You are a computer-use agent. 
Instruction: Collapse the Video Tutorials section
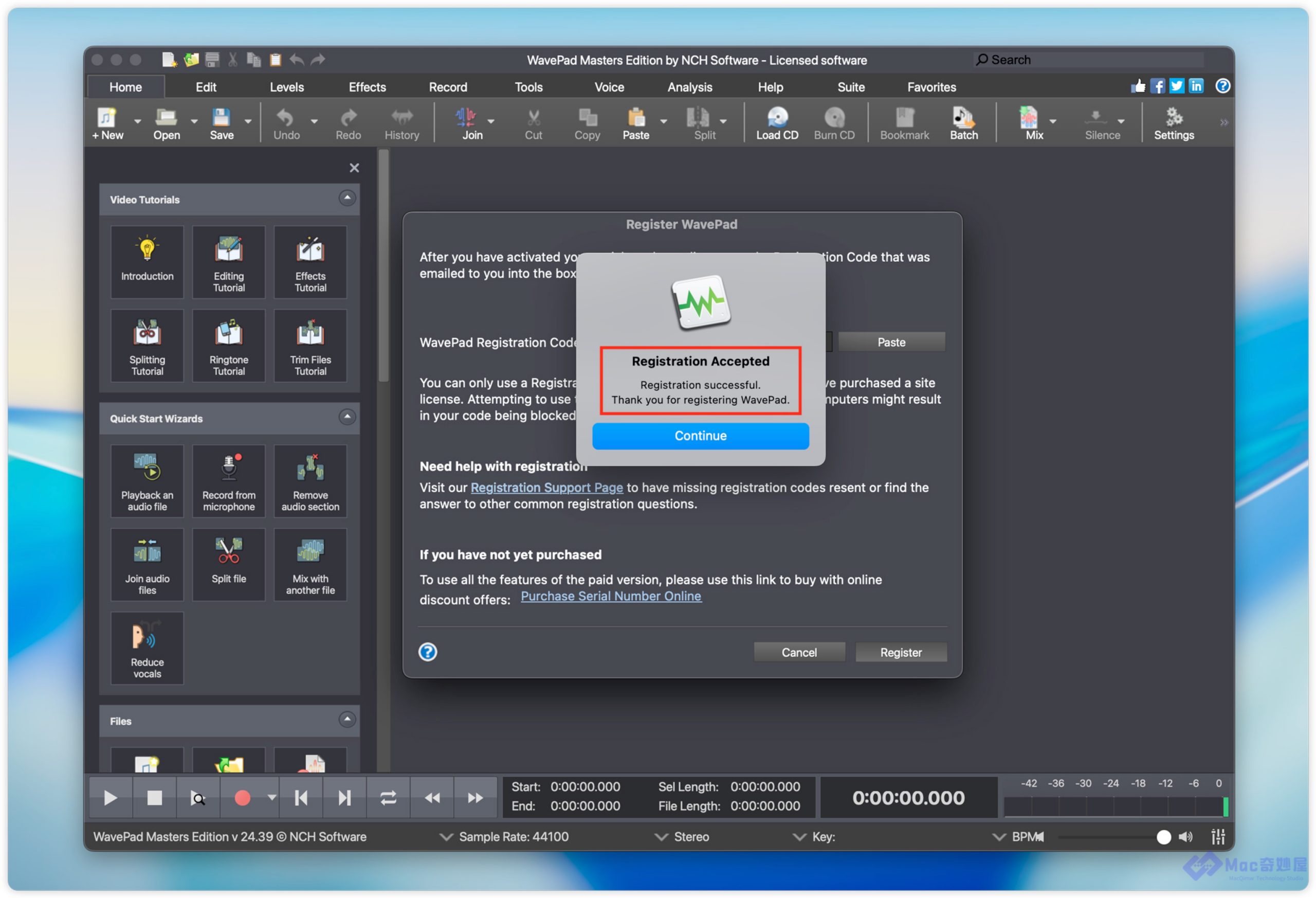pyautogui.click(x=347, y=199)
